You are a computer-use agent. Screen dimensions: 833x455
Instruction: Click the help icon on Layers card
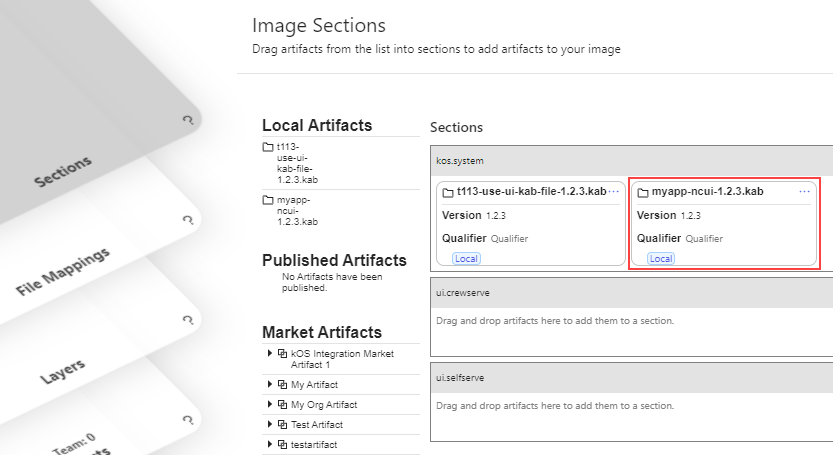coord(188,320)
